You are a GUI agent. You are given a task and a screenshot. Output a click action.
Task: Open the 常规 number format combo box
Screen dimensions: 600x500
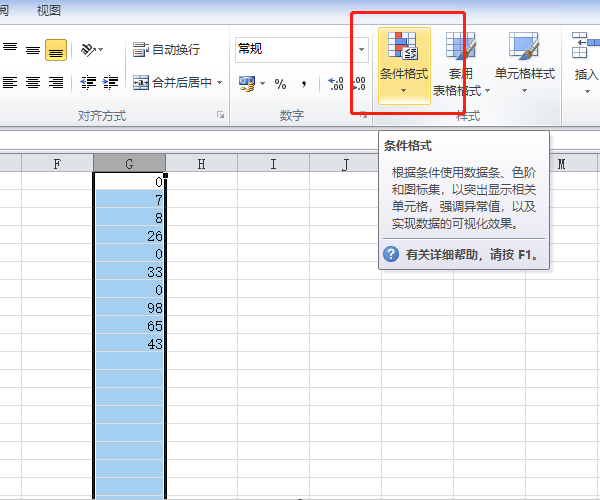coord(302,49)
